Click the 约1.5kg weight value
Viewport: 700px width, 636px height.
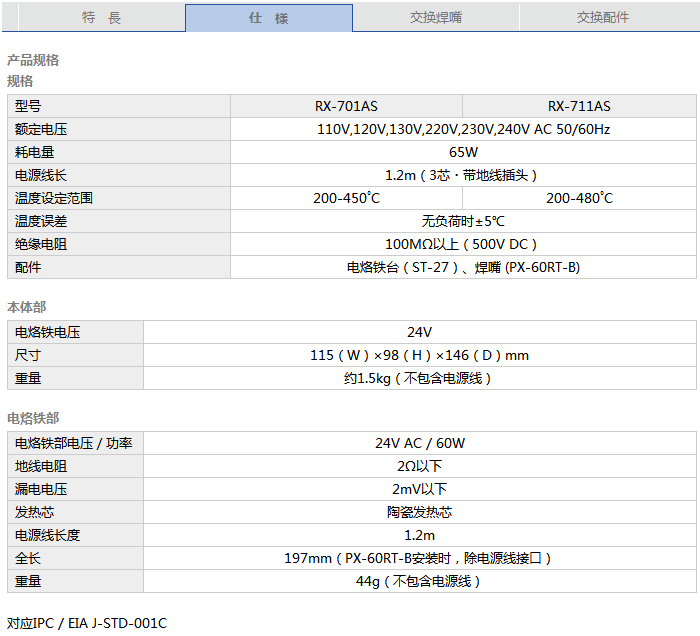(x=420, y=378)
